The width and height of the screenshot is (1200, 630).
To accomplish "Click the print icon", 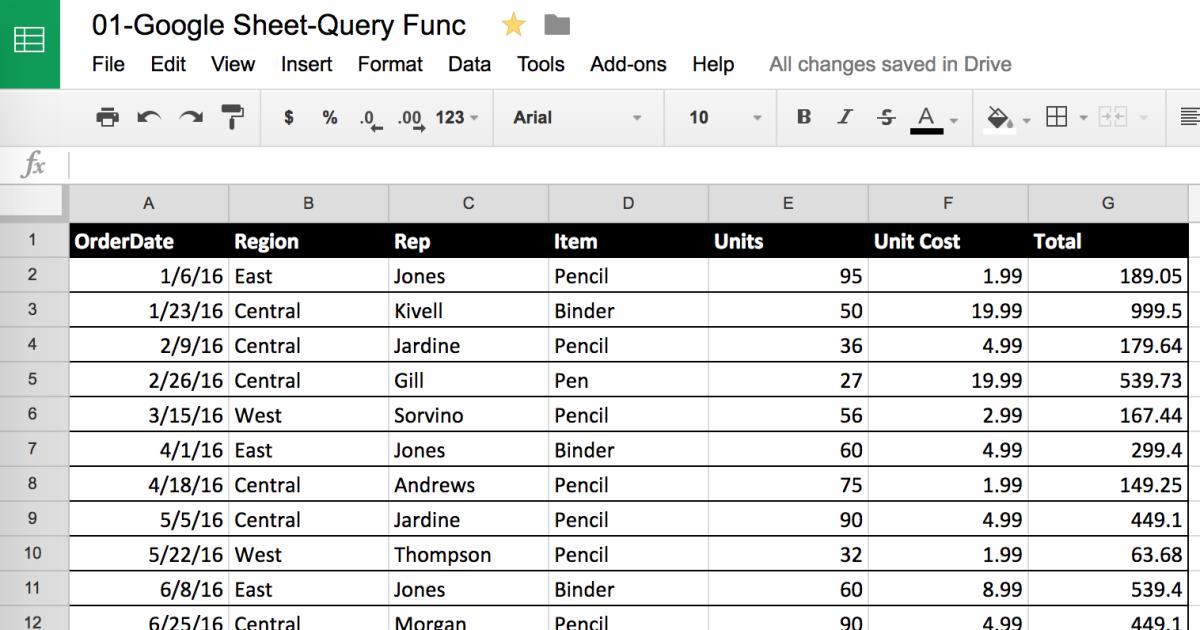I will coord(107,118).
